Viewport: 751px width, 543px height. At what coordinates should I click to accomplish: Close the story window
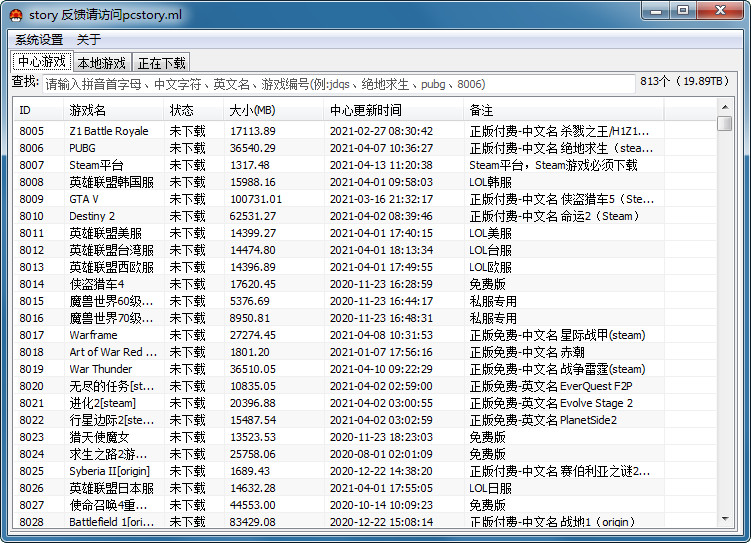[x=720, y=11]
